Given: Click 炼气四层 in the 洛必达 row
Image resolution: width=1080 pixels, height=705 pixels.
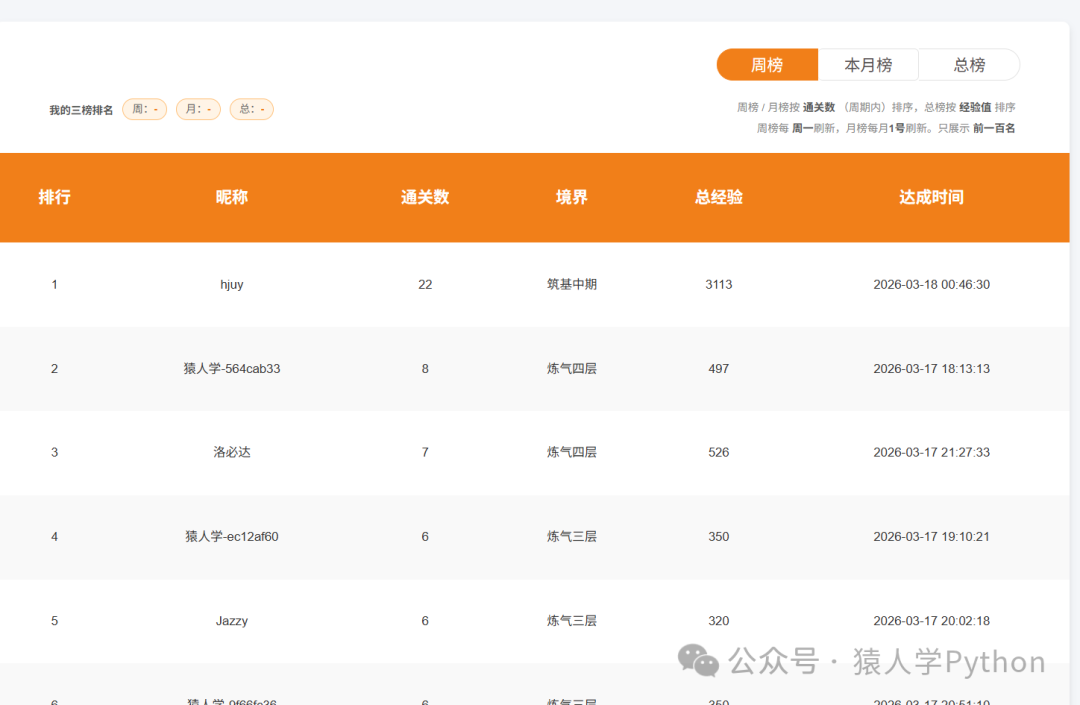Looking at the screenshot, I should 572,452.
